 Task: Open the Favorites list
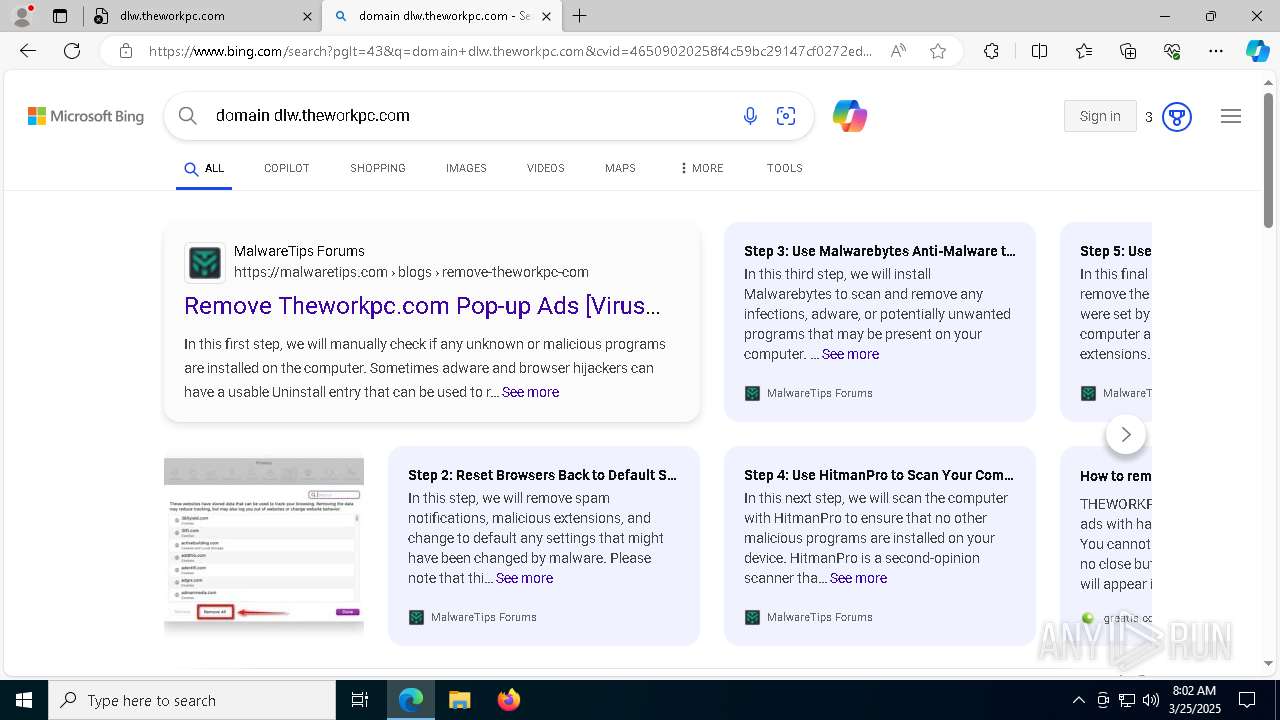tap(1084, 51)
